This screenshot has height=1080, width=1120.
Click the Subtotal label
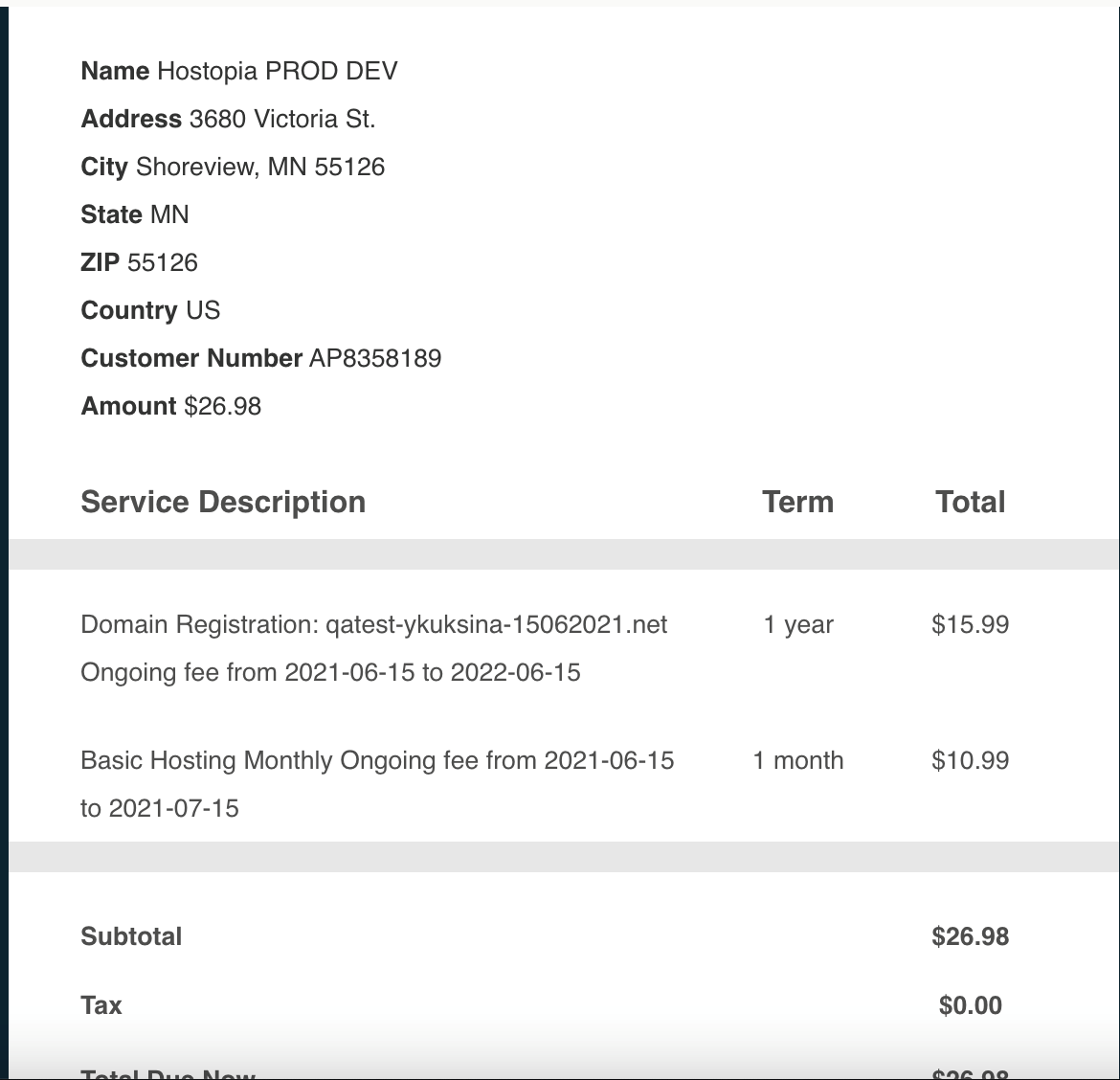pyautogui.click(x=131, y=937)
